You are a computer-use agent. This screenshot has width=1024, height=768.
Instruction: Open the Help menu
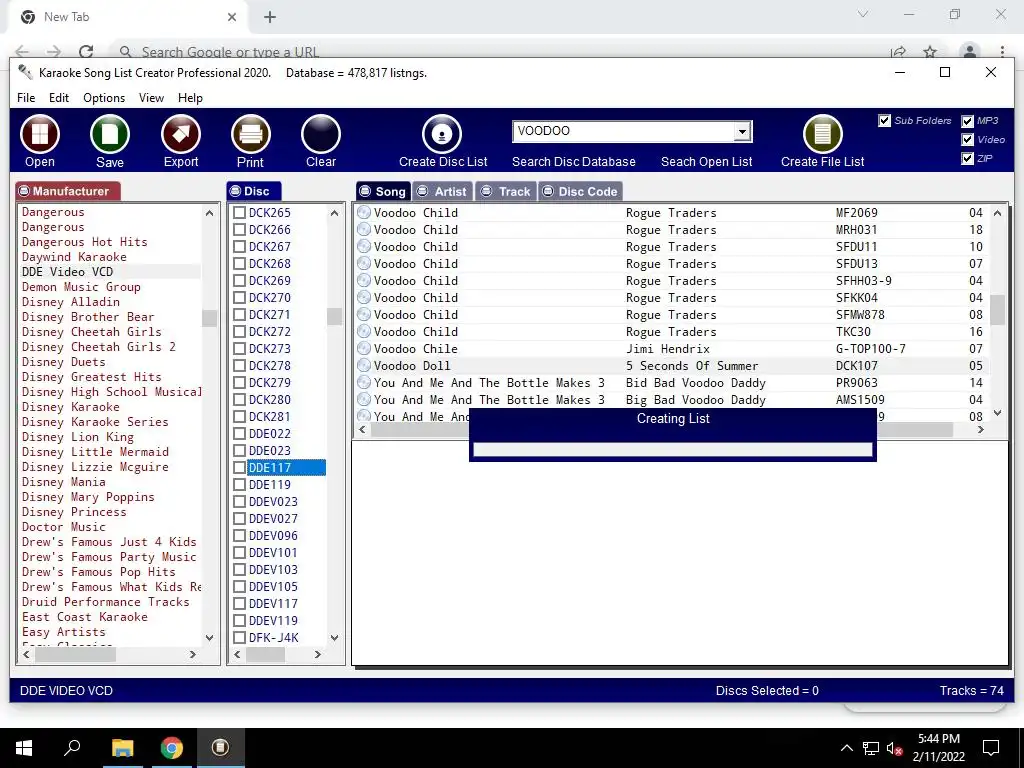(x=190, y=98)
